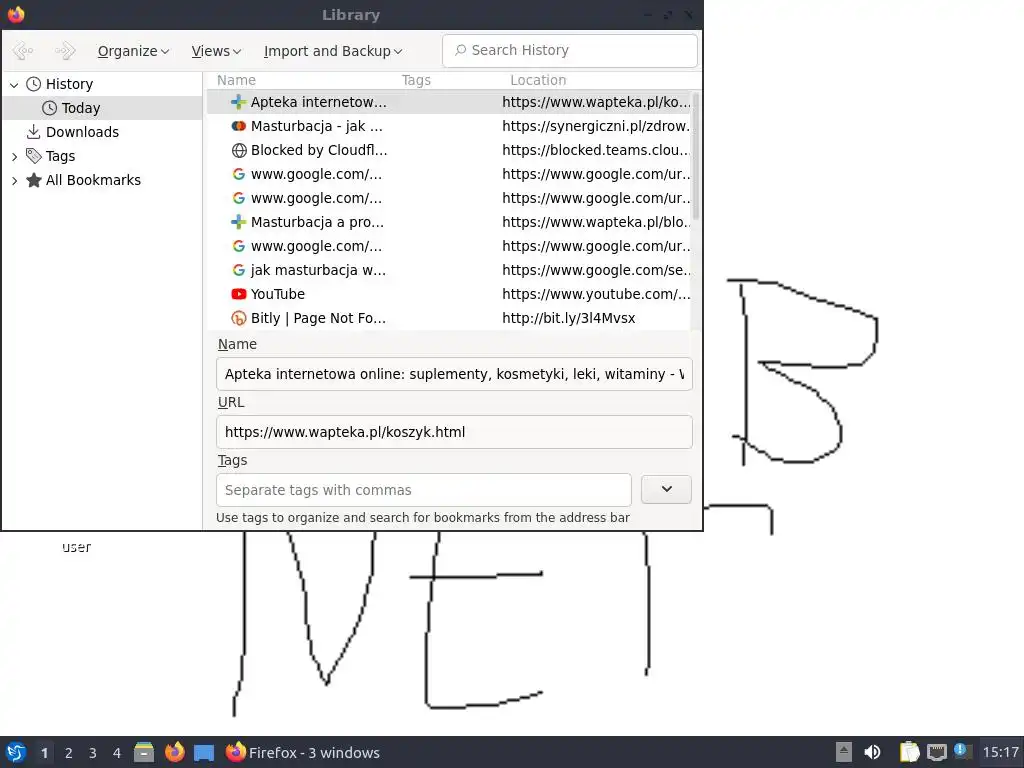This screenshot has height=768, width=1024.
Task: Switch to workspace 3
Action: click(x=93, y=753)
